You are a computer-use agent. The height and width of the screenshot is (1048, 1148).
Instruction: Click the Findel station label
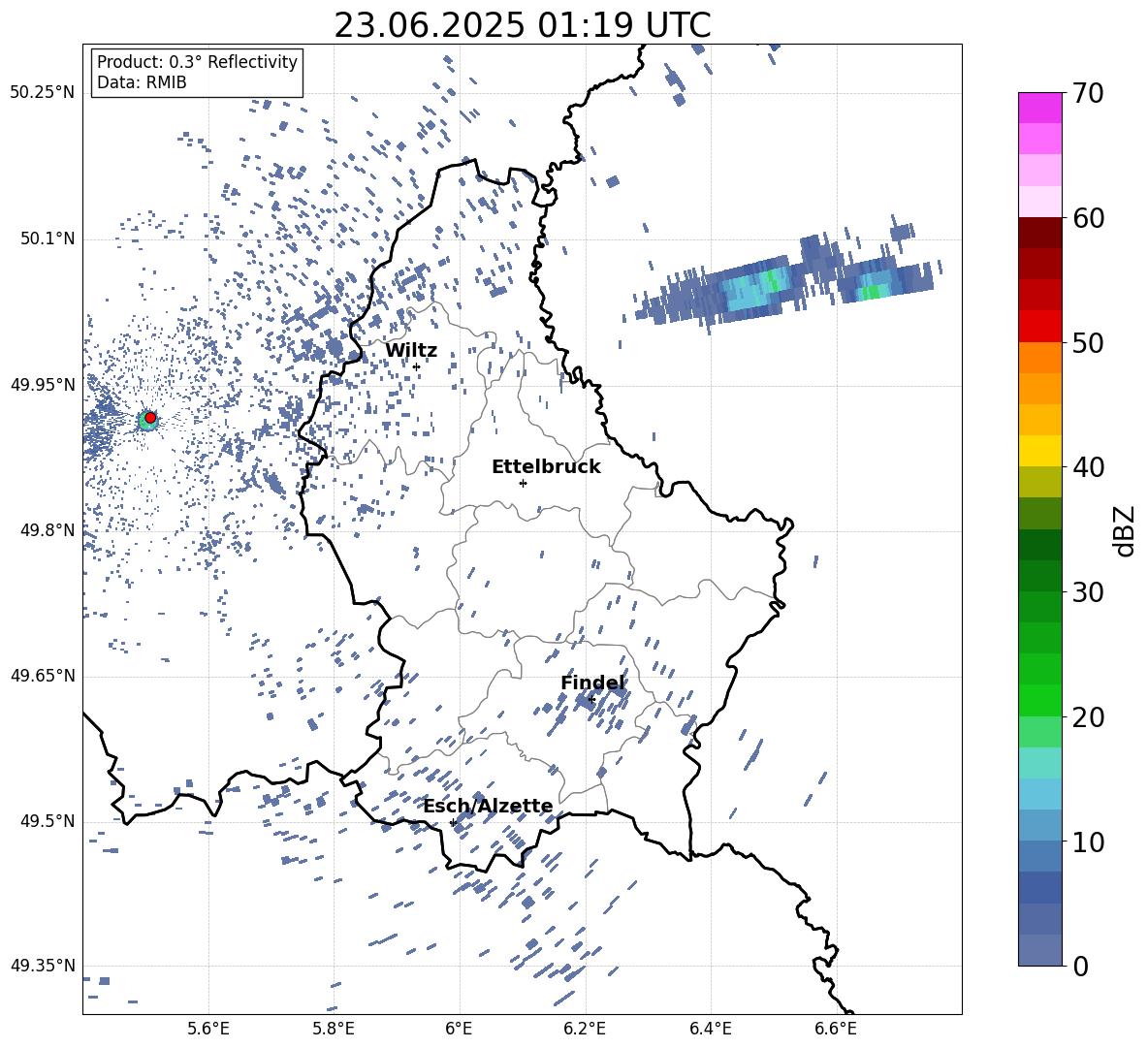[x=593, y=683]
